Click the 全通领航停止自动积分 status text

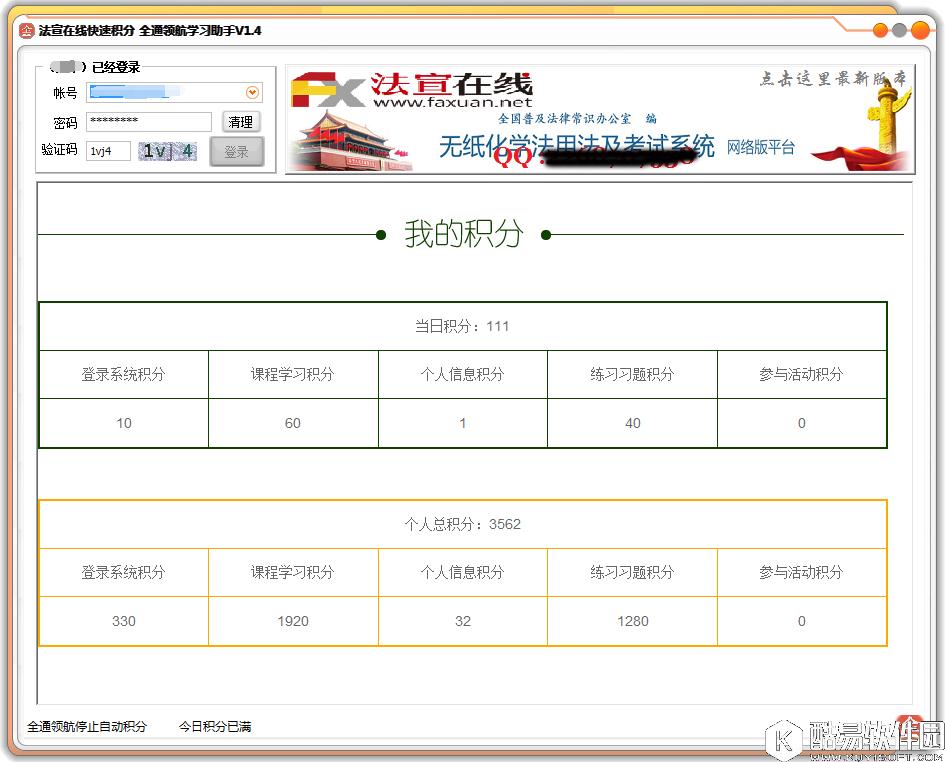coord(88,727)
